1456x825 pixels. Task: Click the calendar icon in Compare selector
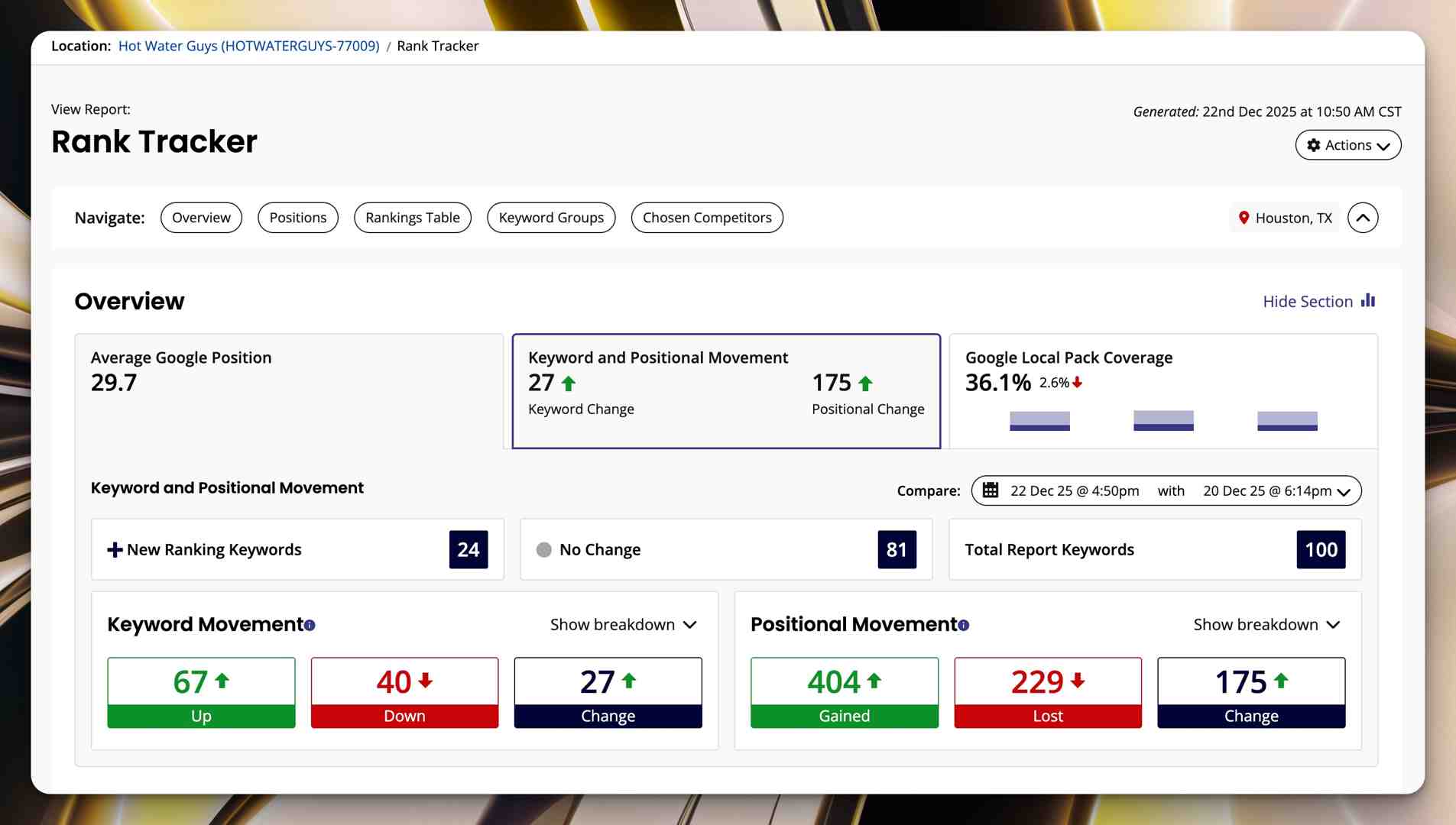click(991, 490)
